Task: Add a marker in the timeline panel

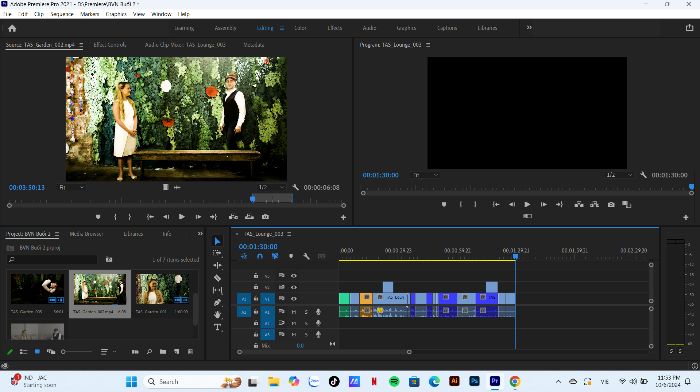Action: point(291,256)
